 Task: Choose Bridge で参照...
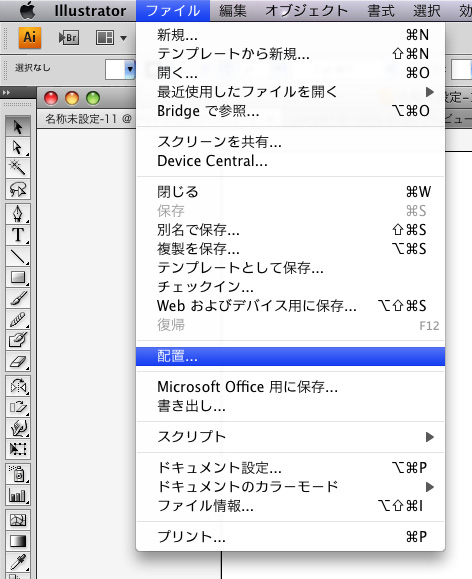pyautogui.click(x=290, y=111)
